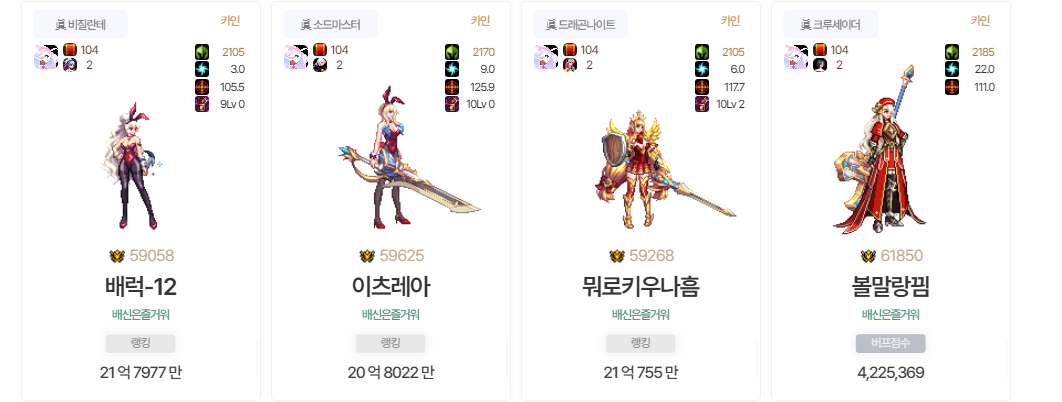This screenshot has width=1062, height=402.
Task: Open character 이즈레아 name link
Action: pyautogui.click(x=391, y=287)
